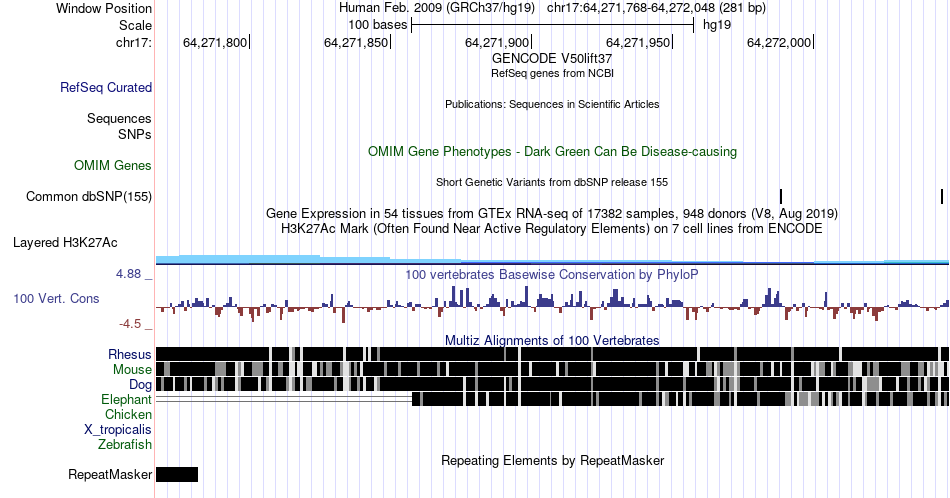The width and height of the screenshot is (950, 498).
Task: Open Multiz Alignments of 100 Vertebrates title
Action: point(552,340)
